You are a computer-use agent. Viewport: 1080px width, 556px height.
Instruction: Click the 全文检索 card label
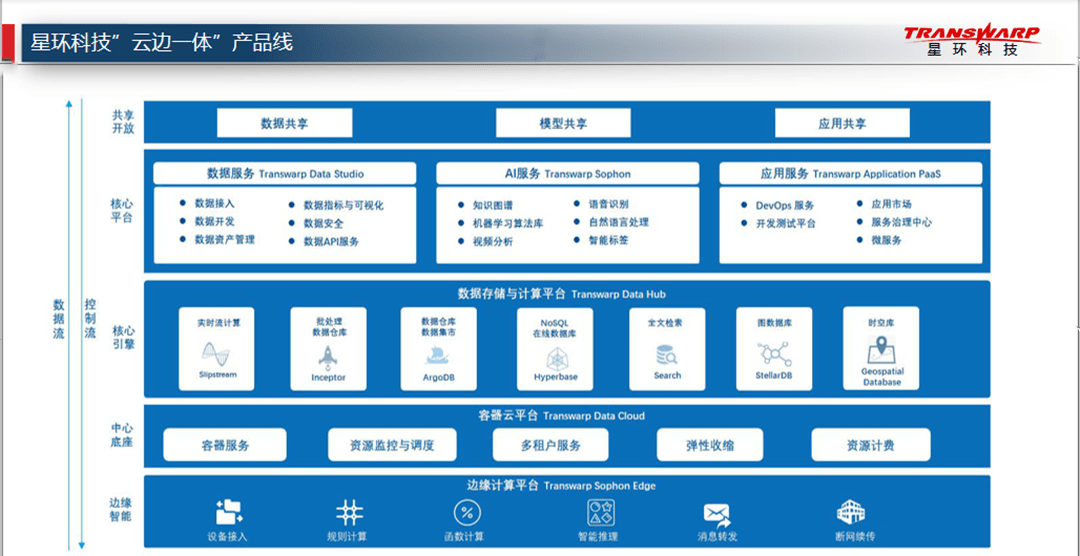coord(667,322)
